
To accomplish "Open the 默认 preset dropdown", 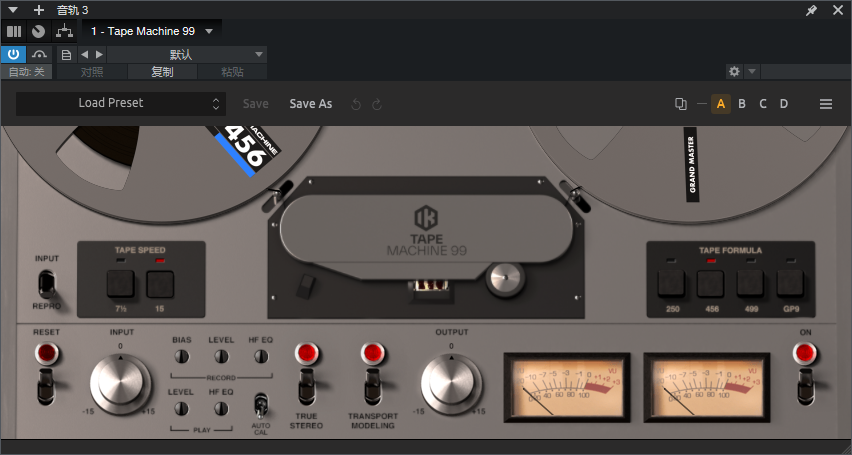I will pos(186,55).
